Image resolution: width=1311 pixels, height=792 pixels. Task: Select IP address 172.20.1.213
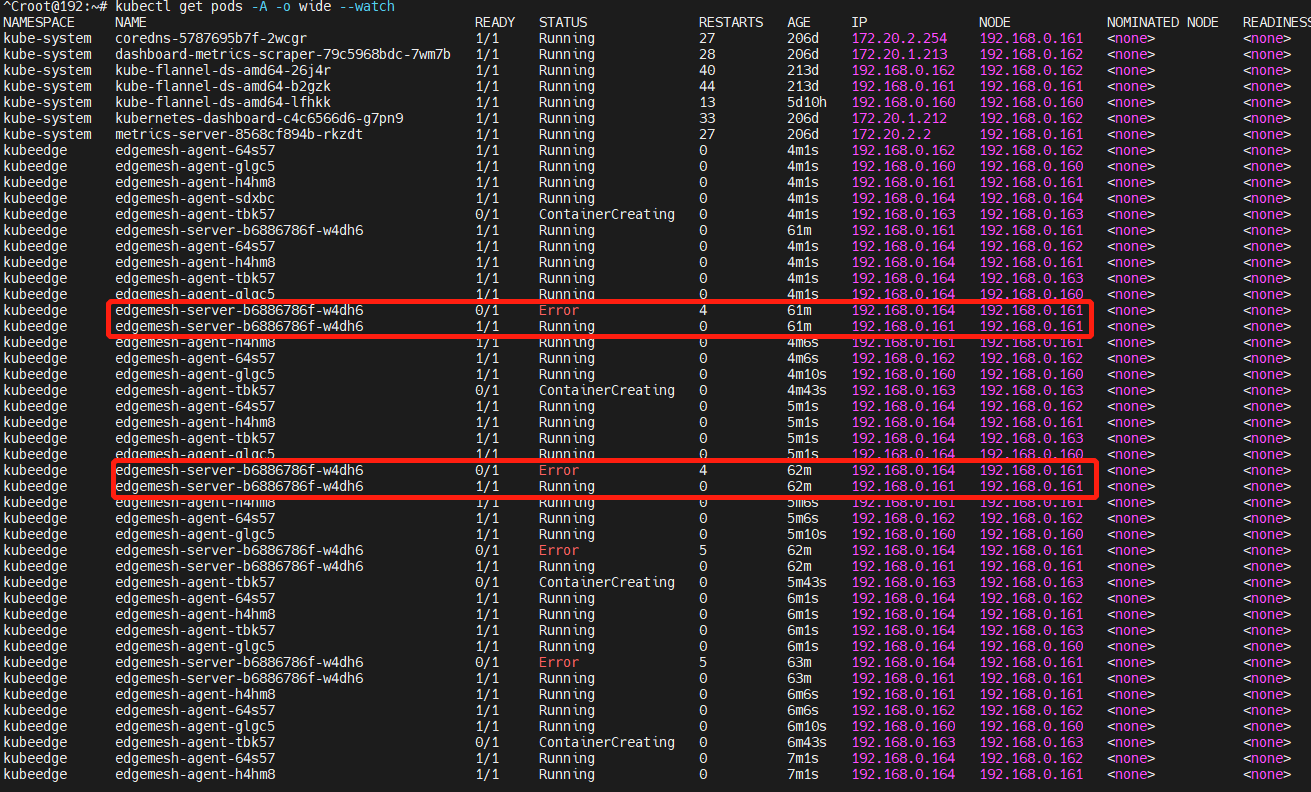(899, 54)
